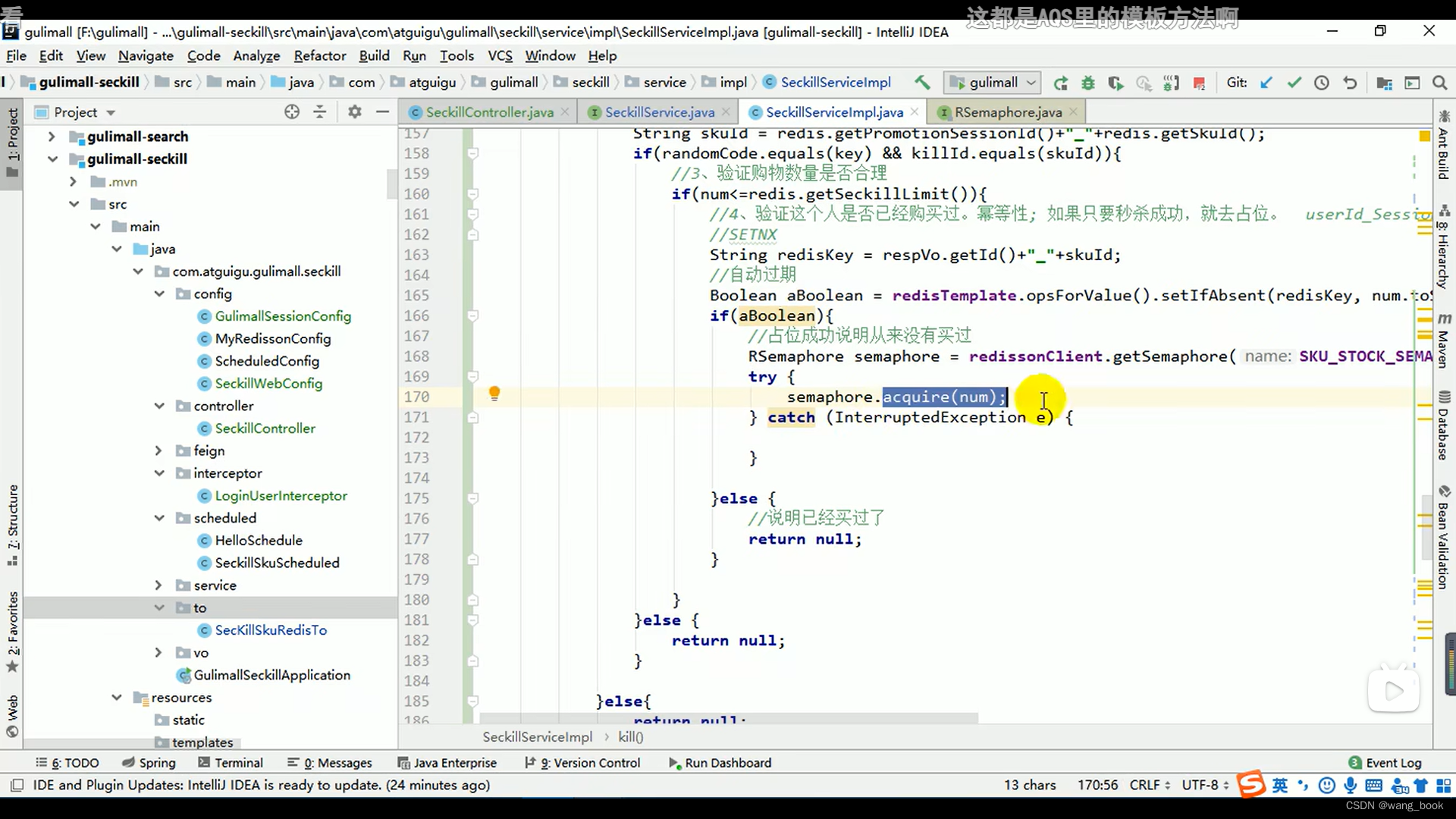
Task: Open the Terminal panel at bottom
Action: click(238, 762)
